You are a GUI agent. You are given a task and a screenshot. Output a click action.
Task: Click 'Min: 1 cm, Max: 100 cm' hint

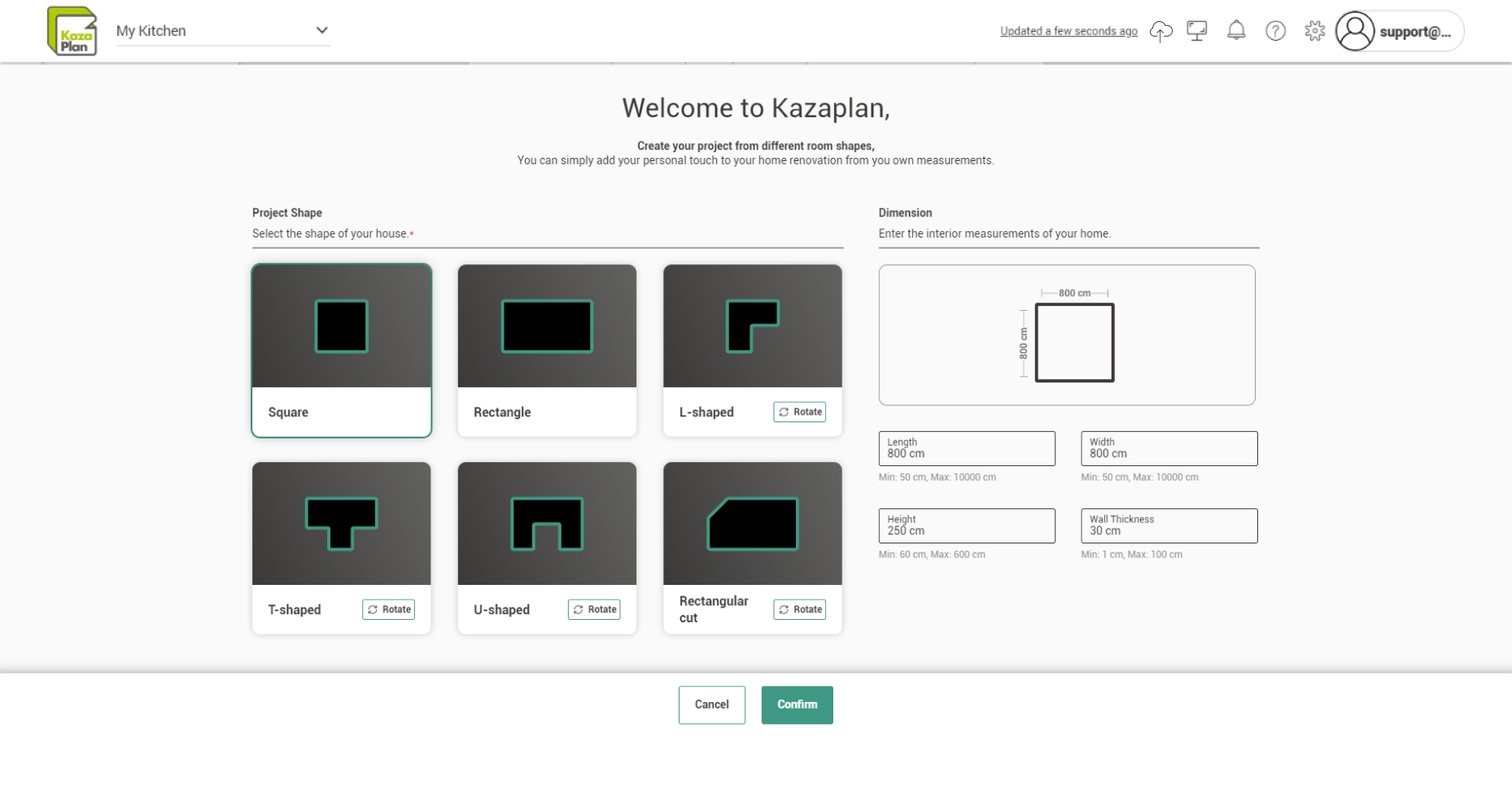(x=1131, y=555)
